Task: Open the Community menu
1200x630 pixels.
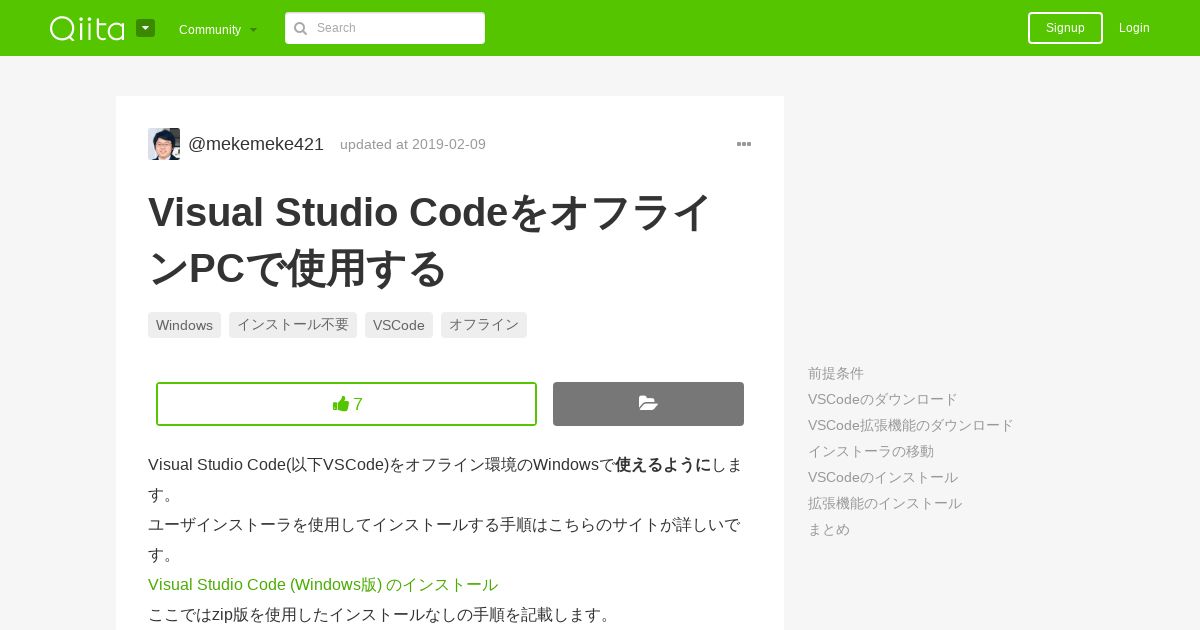Action: click(x=218, y=29)
